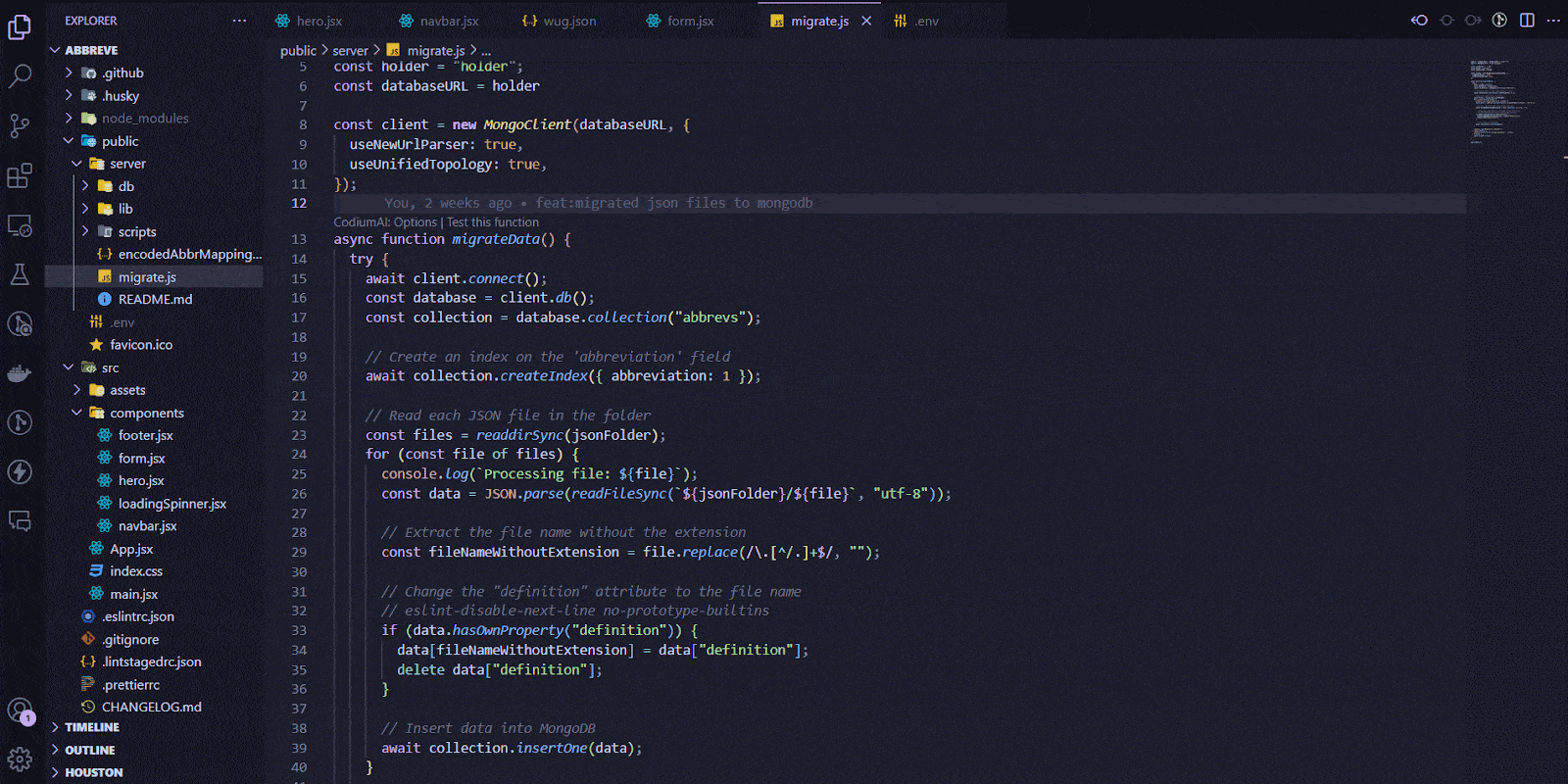Screen dimensions: 1568x784
Task: Expand the db folder
Action: (x=126, y=186)
